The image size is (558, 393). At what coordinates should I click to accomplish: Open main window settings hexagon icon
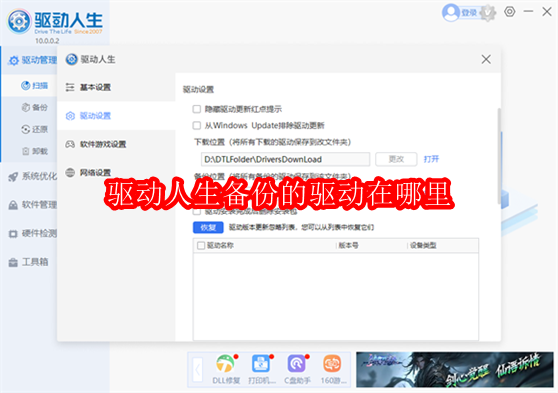[510, 12]
